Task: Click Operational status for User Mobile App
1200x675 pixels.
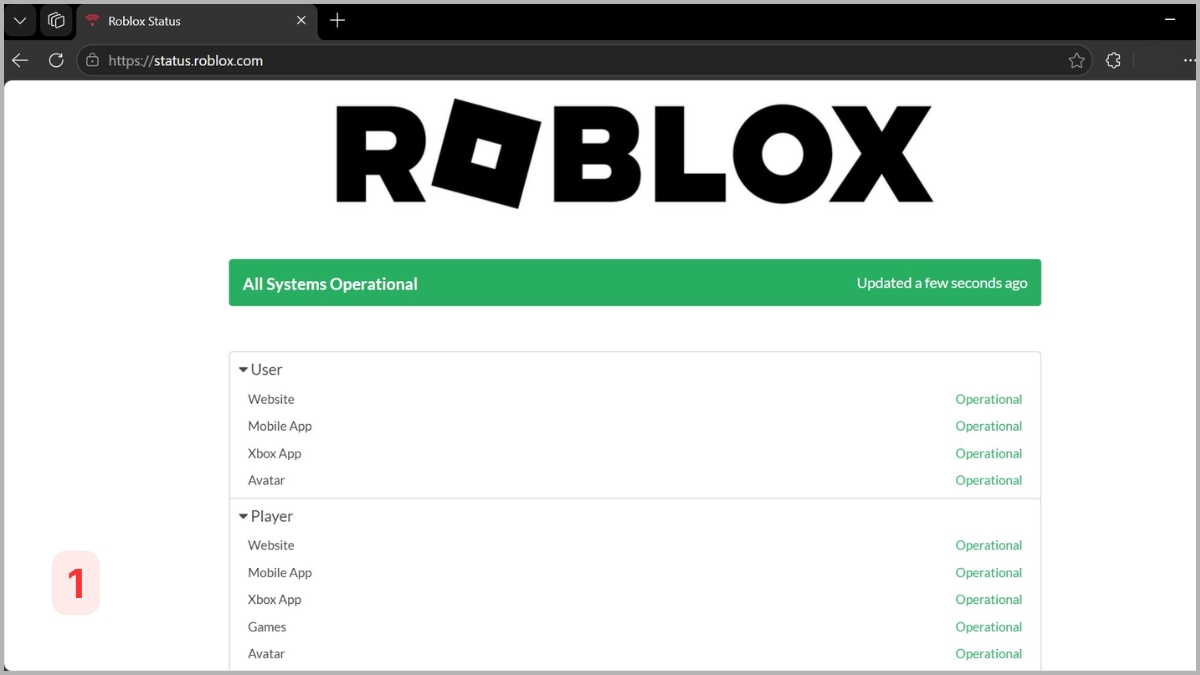Action: pos(988,426)
